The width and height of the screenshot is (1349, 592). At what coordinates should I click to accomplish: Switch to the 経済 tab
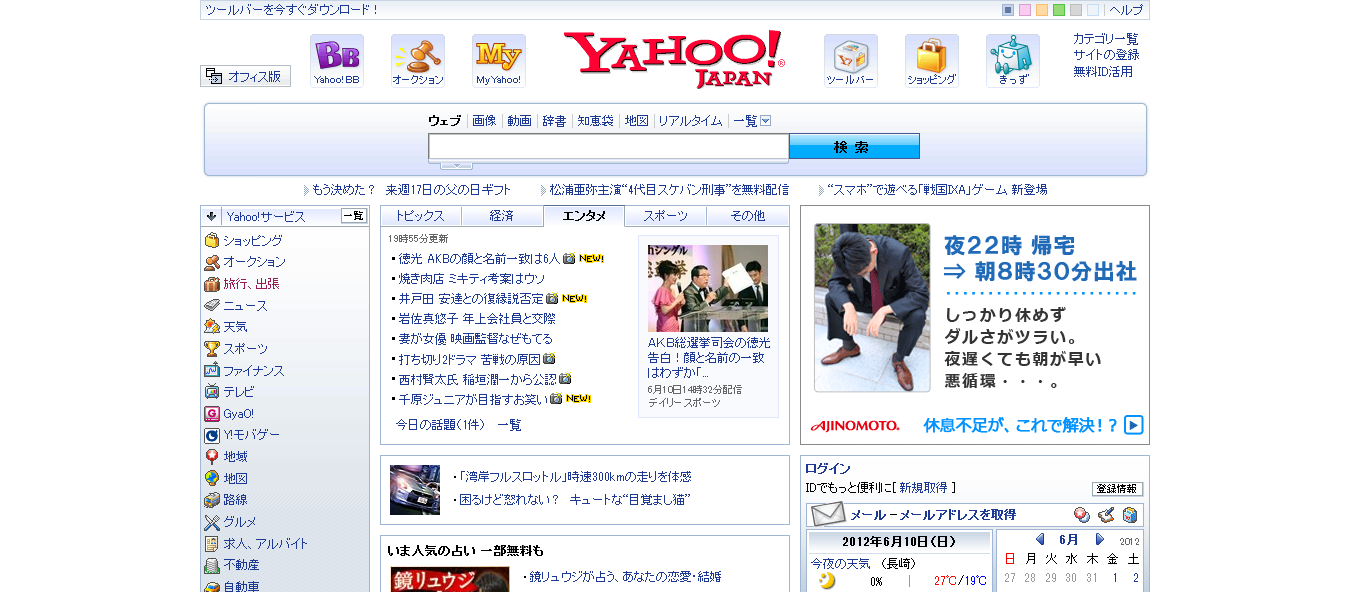[x=502, y=216]
